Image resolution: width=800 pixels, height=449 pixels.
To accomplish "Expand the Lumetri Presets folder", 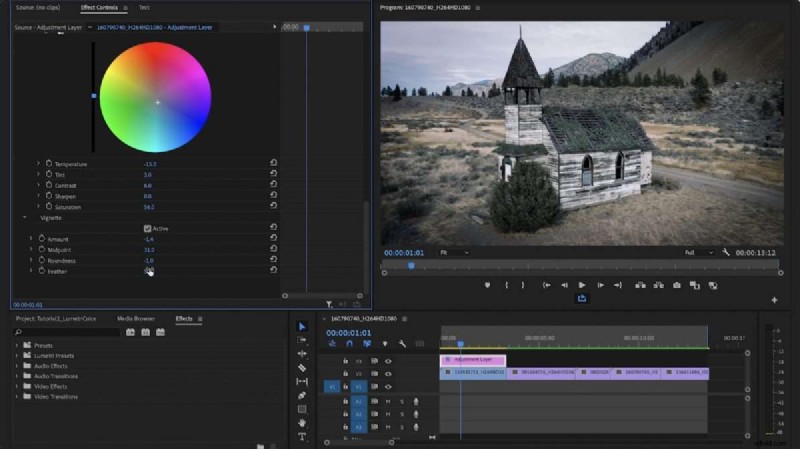I will (17, 356).
